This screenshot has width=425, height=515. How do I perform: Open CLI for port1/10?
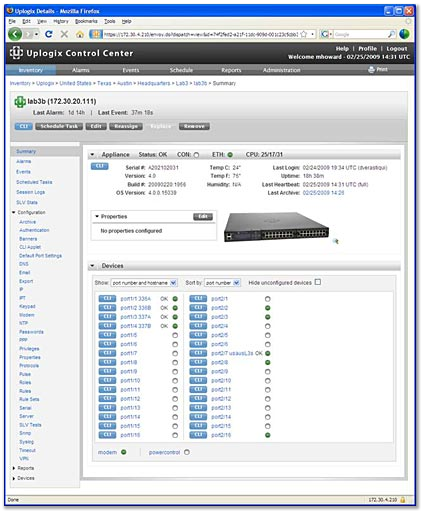(107, 380)
